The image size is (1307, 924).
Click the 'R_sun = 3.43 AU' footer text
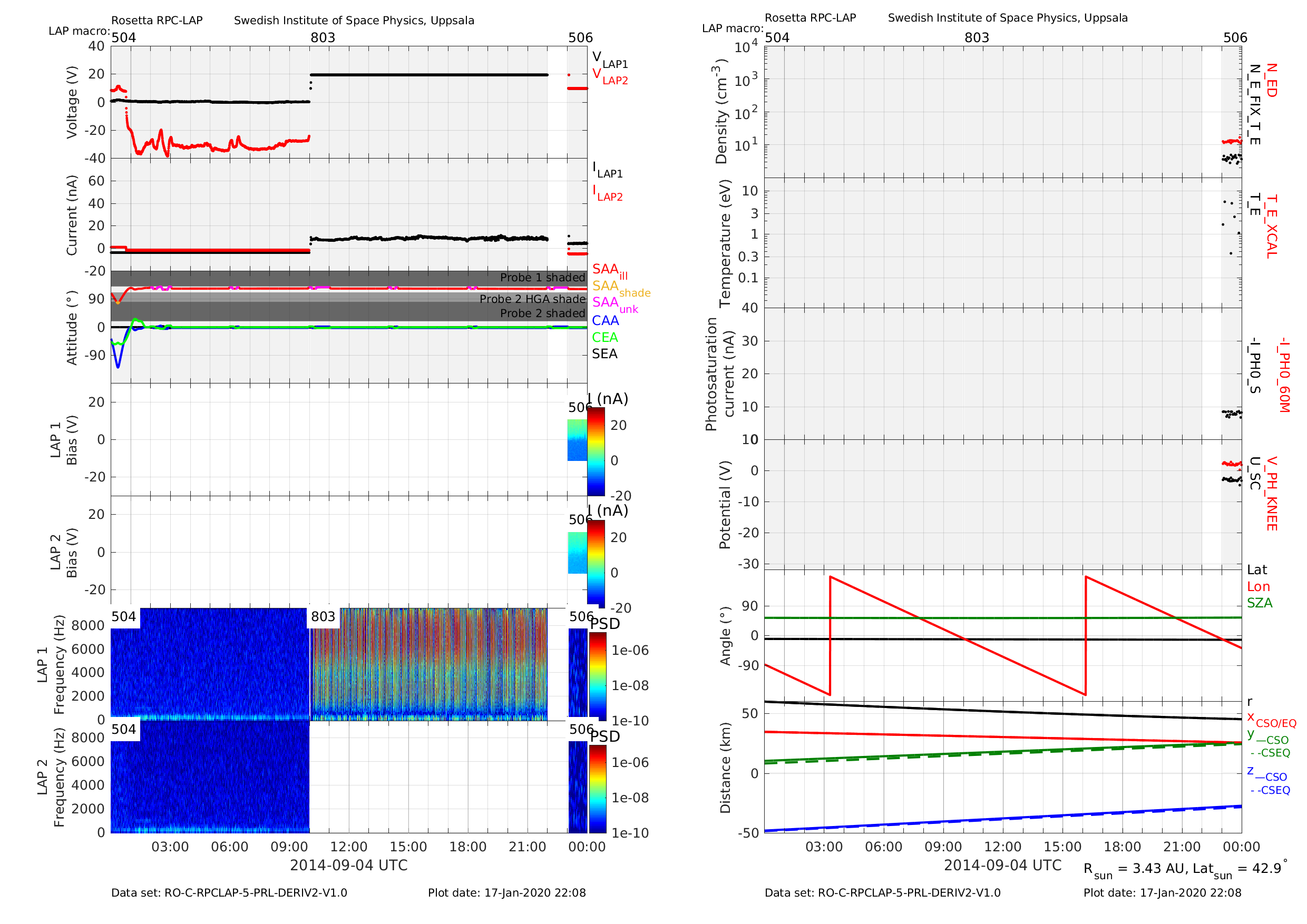[1135, 869]
